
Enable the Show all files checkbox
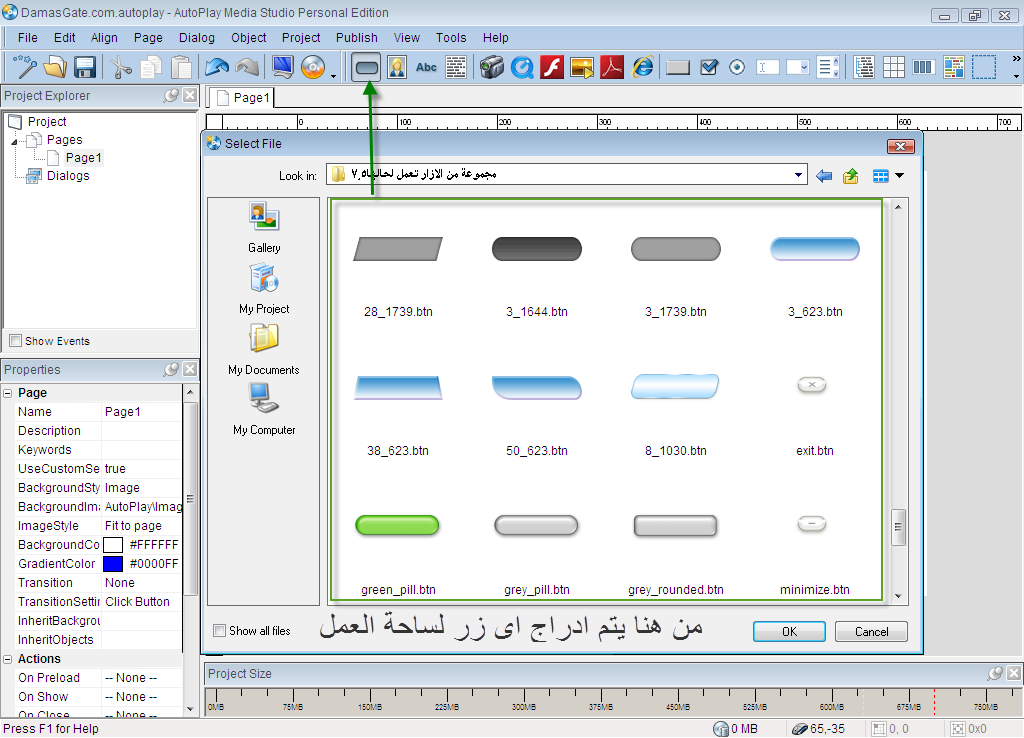[x=220, y=630]
